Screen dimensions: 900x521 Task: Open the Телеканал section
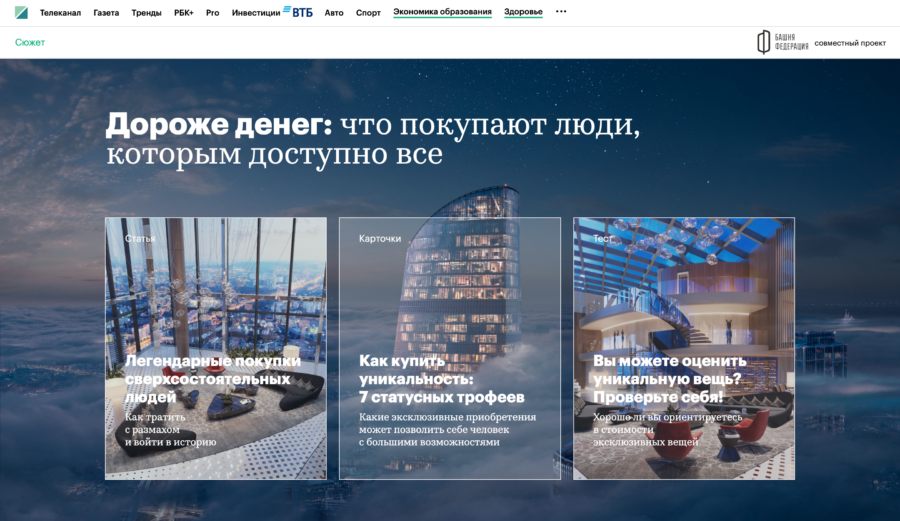60,13
